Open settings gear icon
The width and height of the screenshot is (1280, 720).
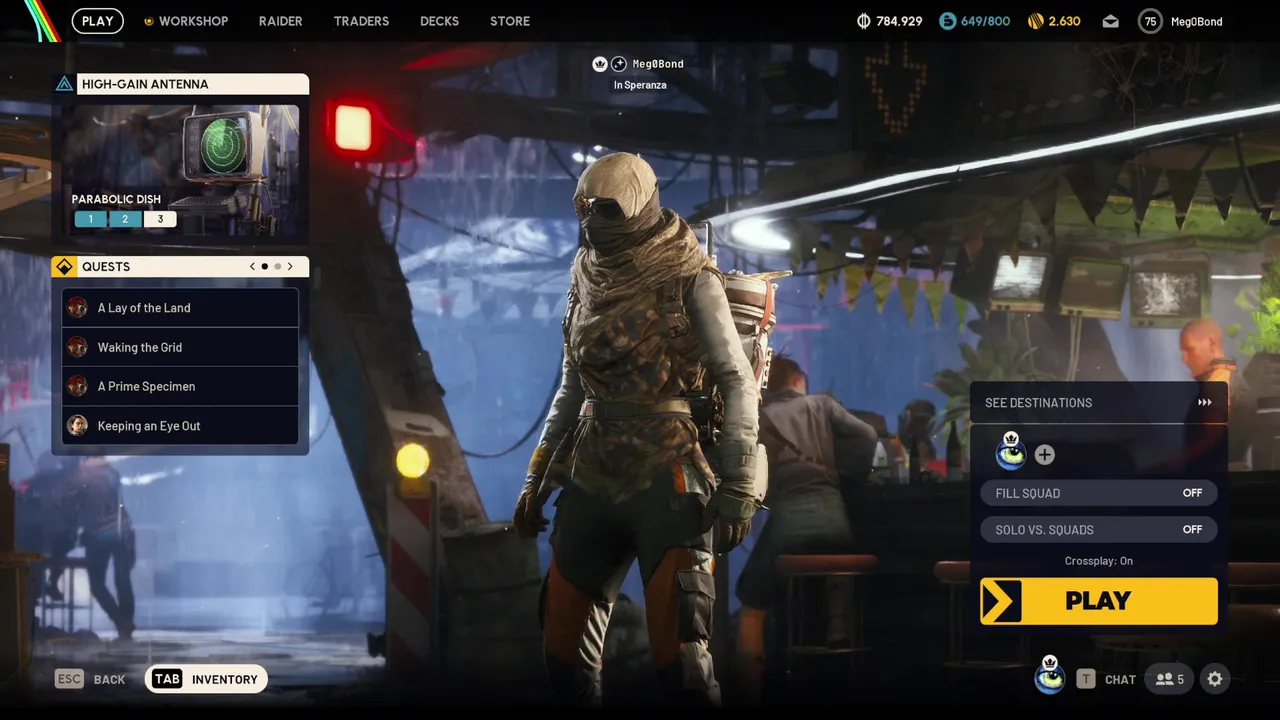[1215, 679]
